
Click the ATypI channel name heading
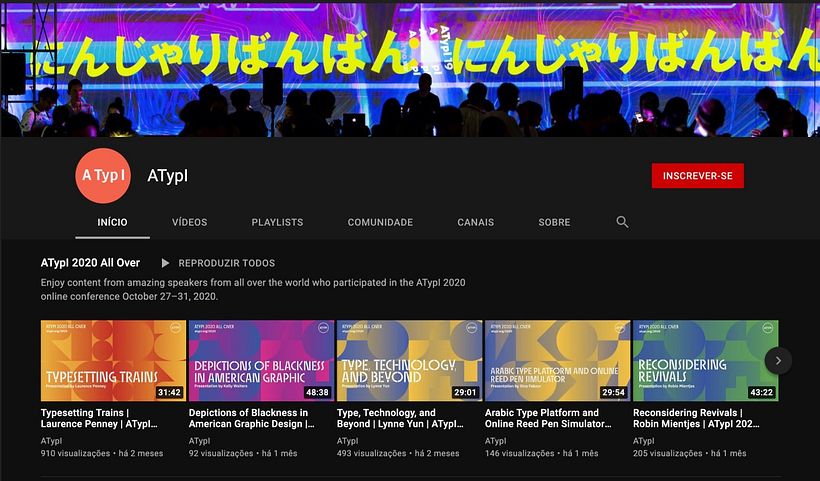[x=167, y=176]
